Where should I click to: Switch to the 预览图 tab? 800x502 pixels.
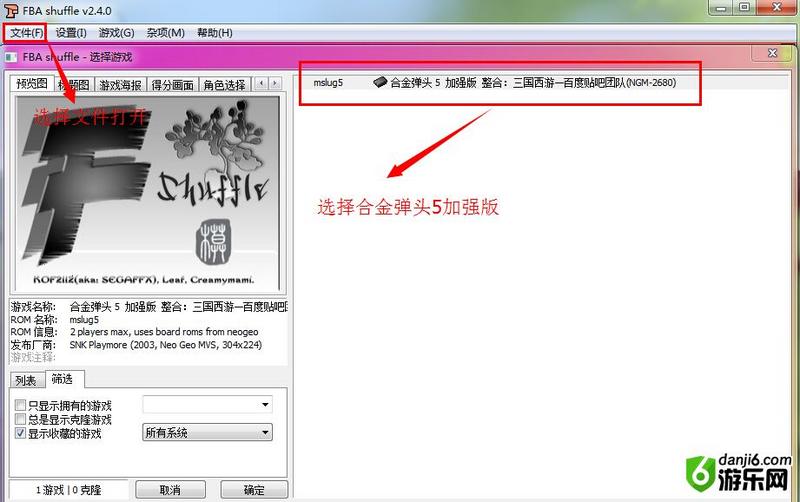click(32, 83)
